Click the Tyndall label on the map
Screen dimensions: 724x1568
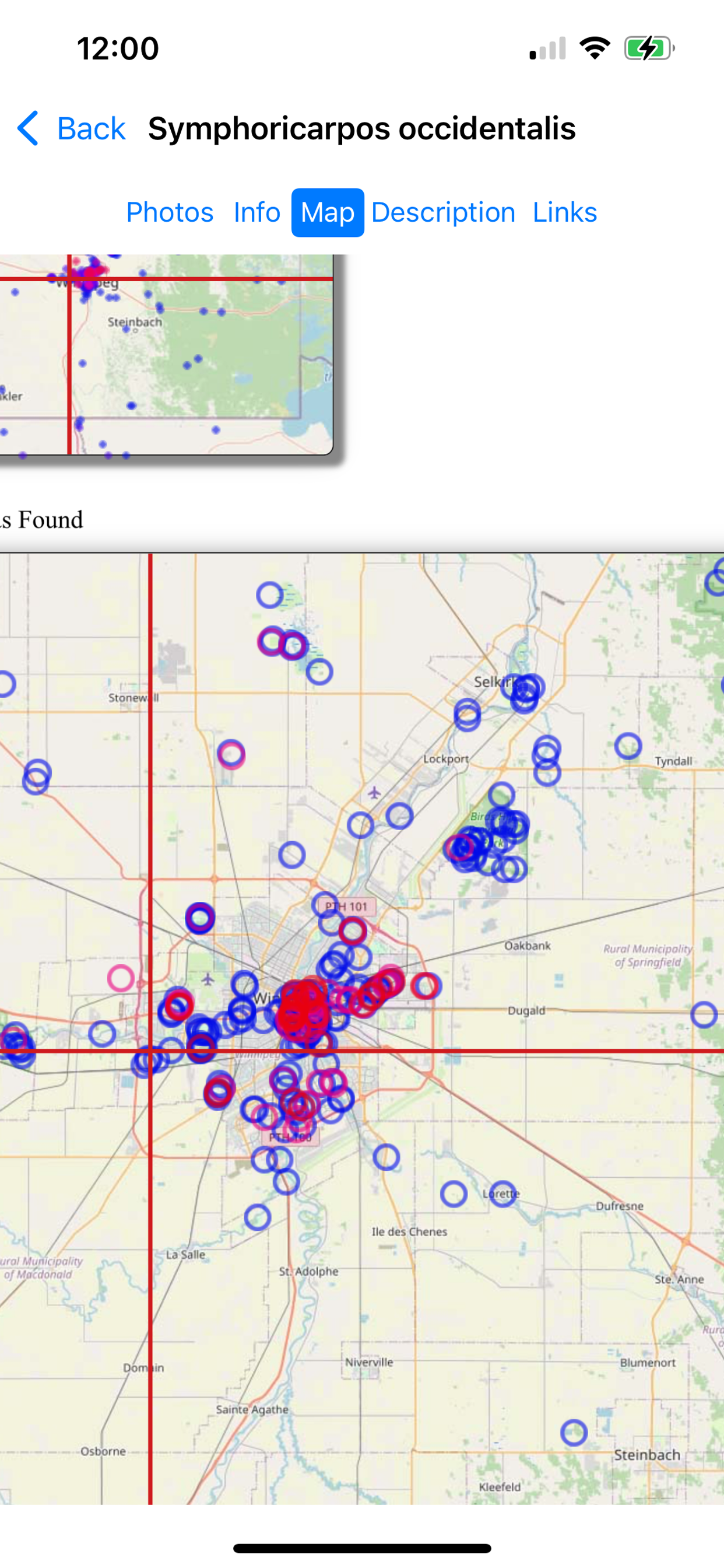673,761
